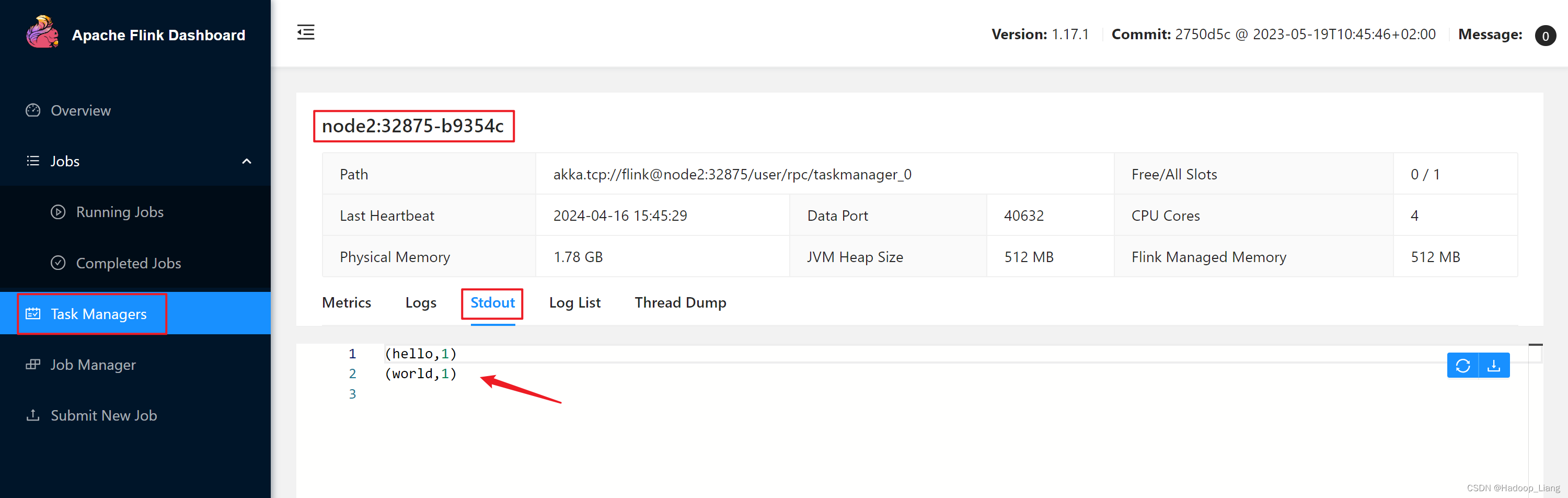The image size is (1568, 498).
Task: Click the Overview dashboard icon
Action: tap(33, 110)
